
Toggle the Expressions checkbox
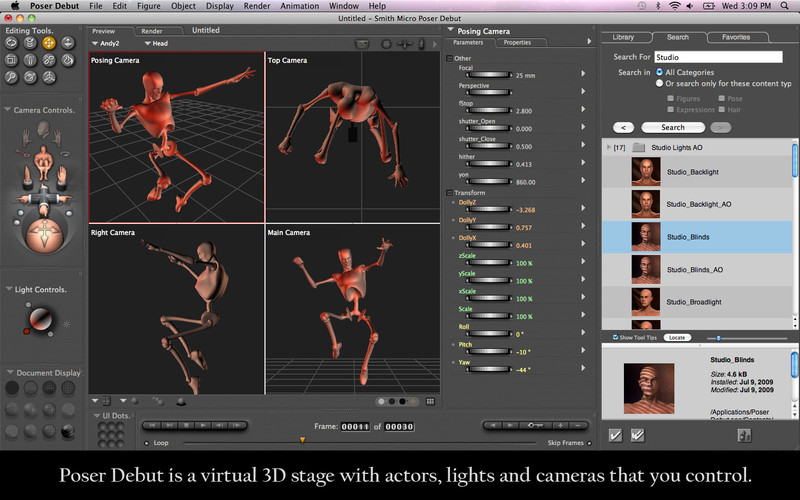point(670,109)
